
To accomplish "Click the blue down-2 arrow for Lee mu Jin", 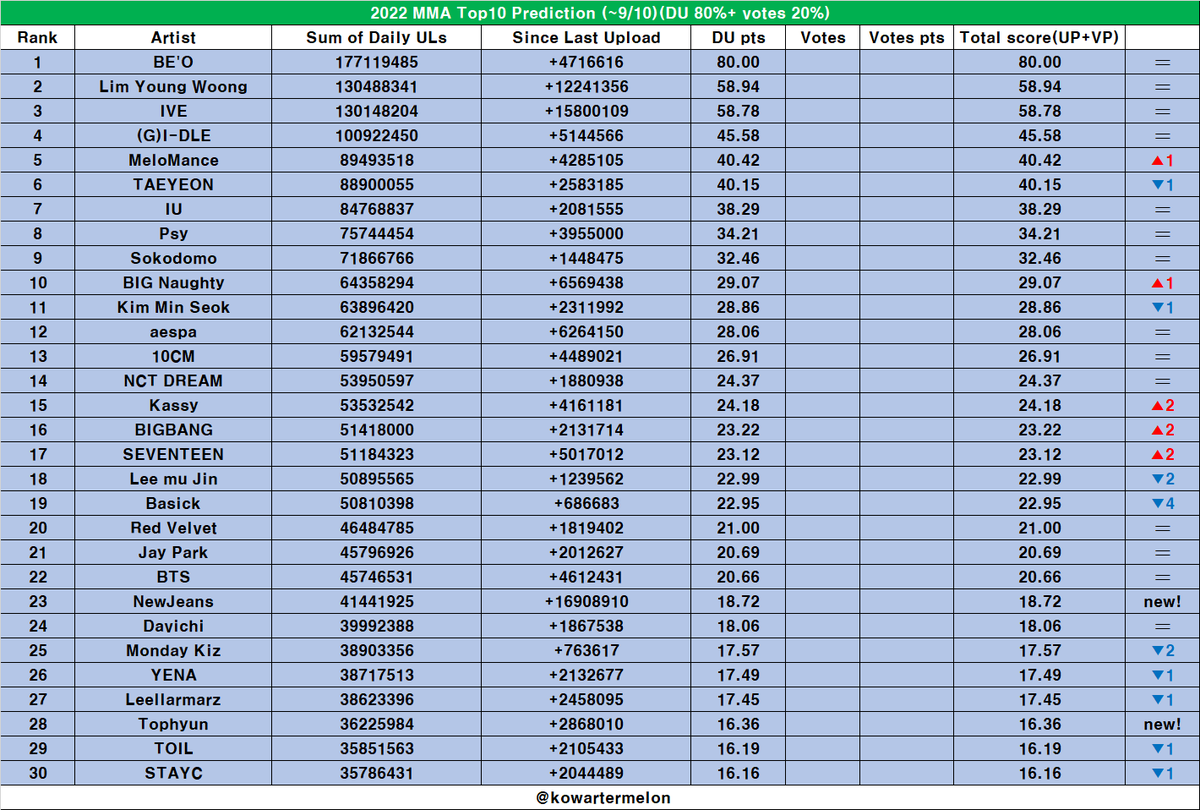I will (x=1162, y=479).
